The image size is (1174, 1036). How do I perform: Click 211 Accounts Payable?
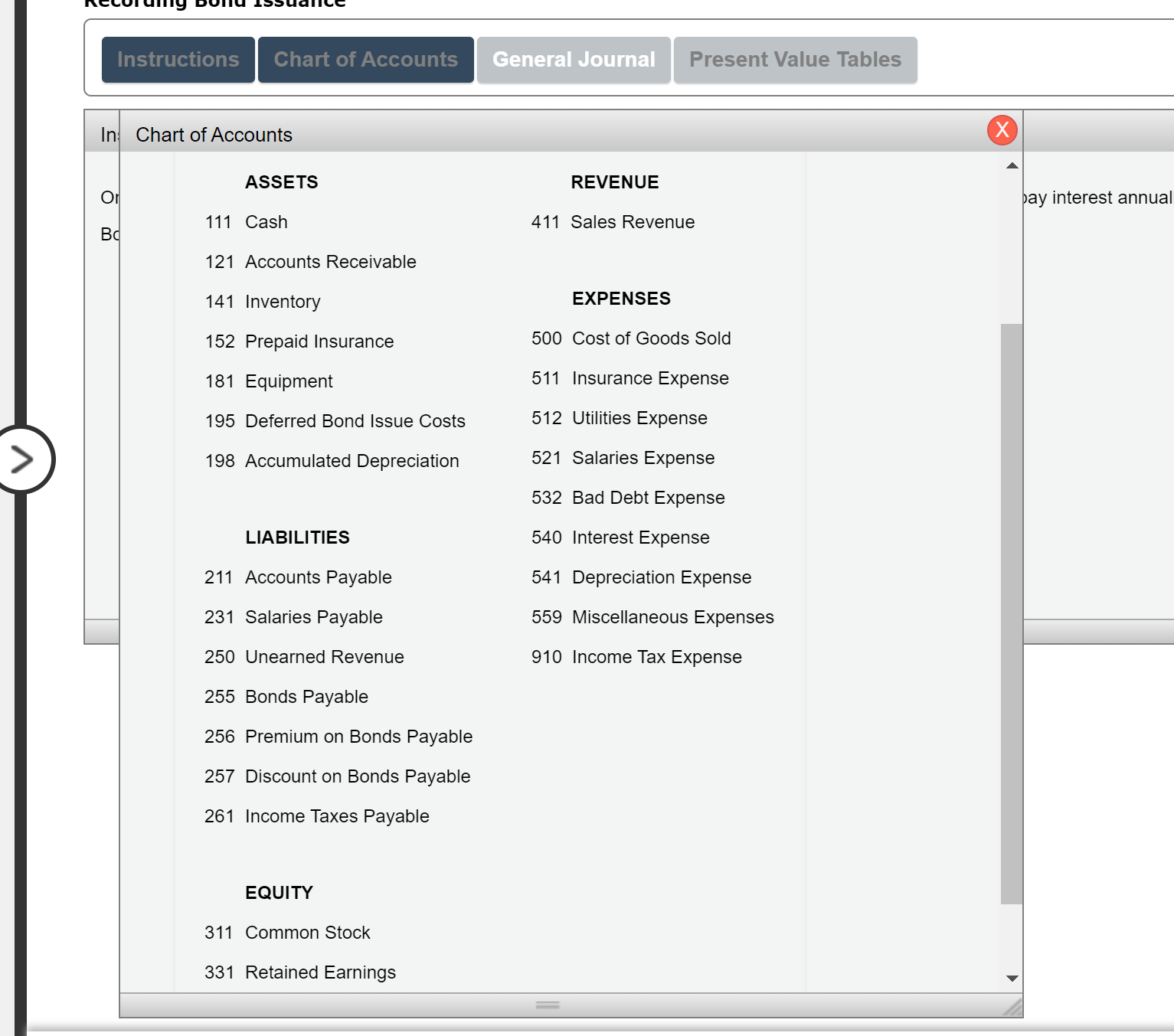tap(298, 577)
